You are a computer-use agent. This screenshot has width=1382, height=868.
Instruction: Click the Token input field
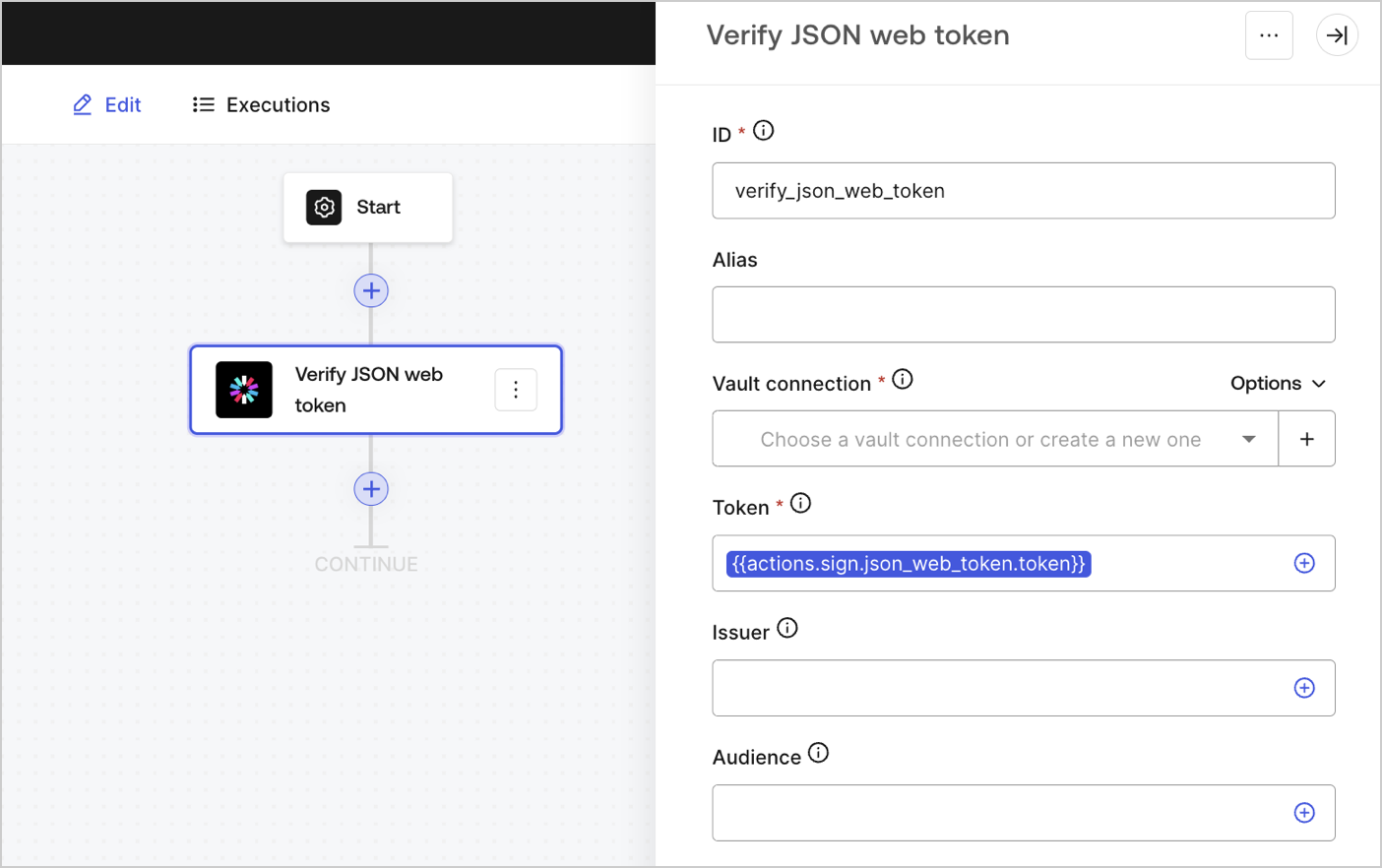(1024, 564)
